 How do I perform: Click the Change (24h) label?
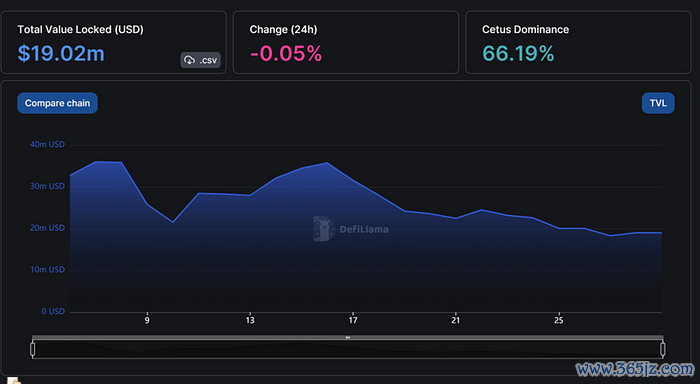(283, 29)
